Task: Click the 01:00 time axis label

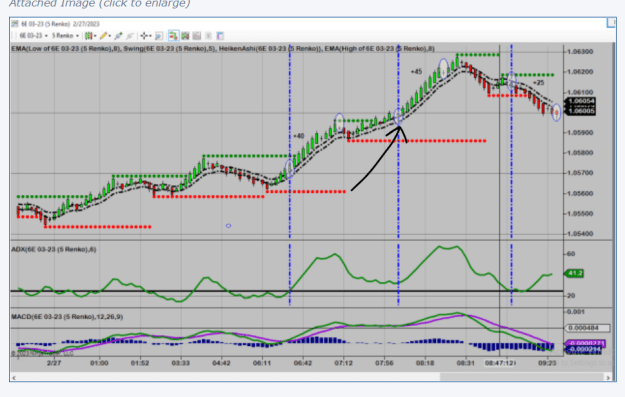Action: pyautogui.click(x=99, y=363)
